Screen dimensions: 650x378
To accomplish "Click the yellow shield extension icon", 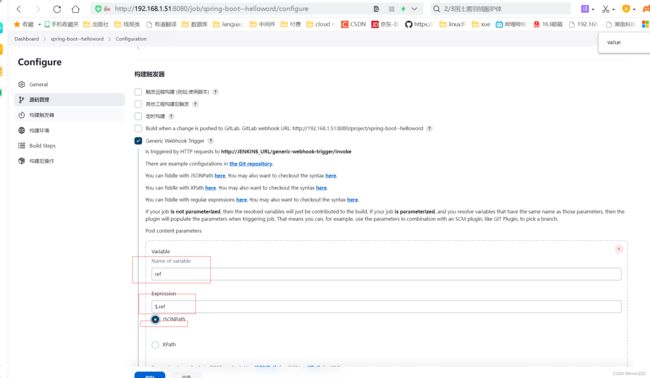I will (x=626, y=9).
